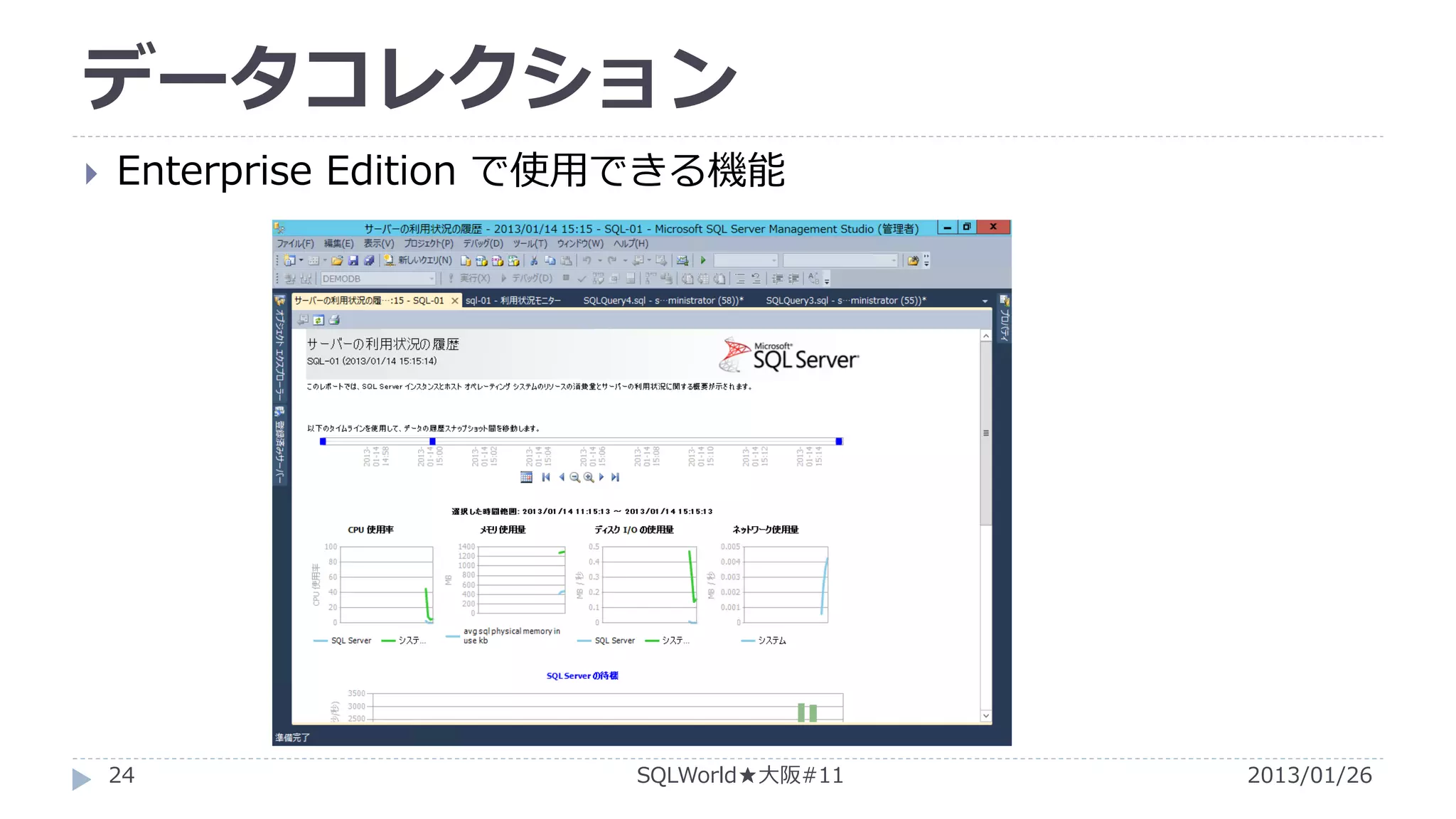
Task: Click the 新しいクエリ(N) toolbar button
Action: click(418, 261)
